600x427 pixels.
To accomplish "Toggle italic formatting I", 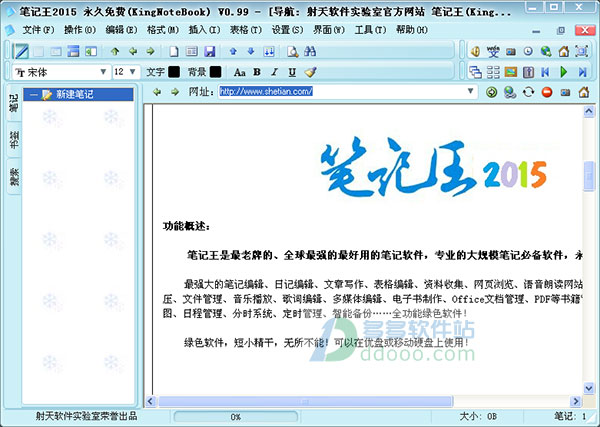I will [274, 72].
